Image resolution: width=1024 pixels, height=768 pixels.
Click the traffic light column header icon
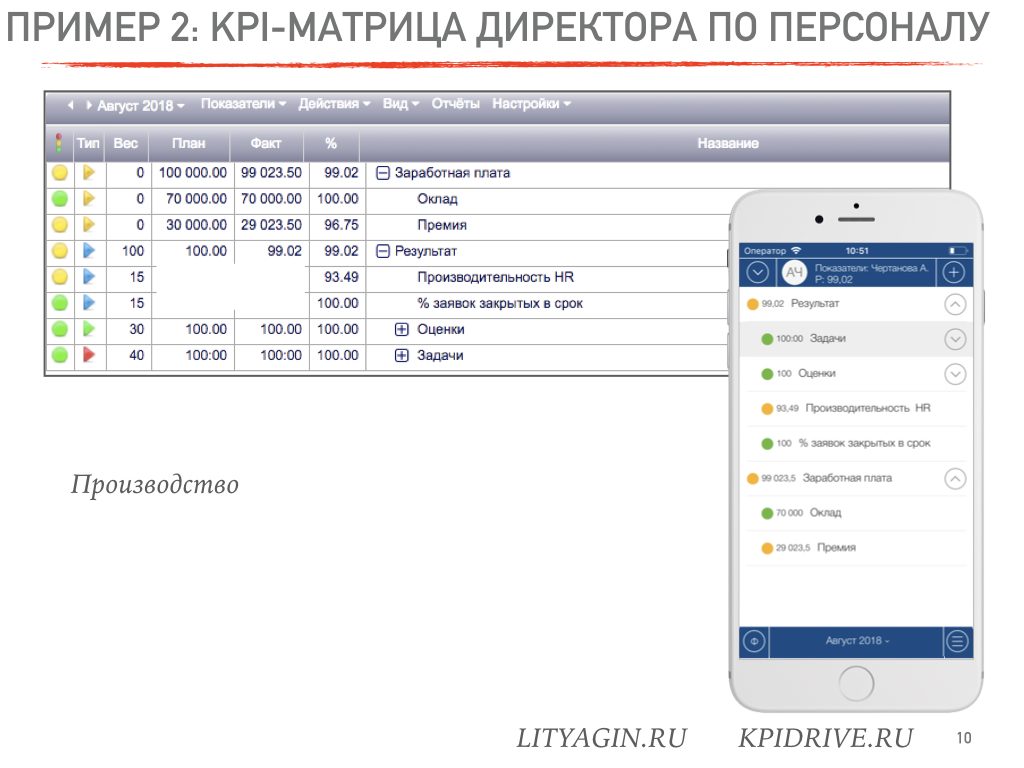(59, 143)
